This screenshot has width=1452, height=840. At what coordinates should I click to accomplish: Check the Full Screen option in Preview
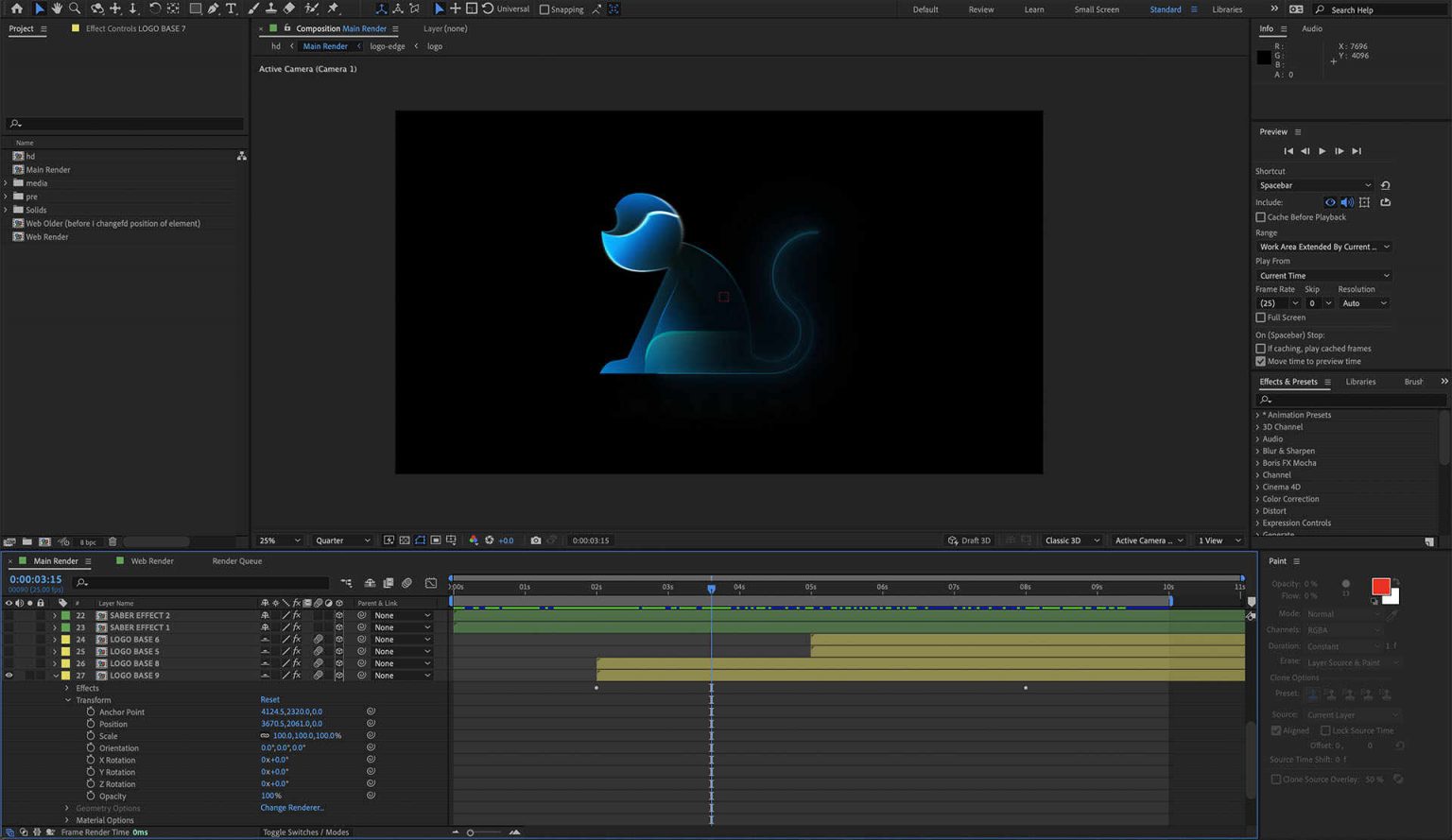point(1261,317)
